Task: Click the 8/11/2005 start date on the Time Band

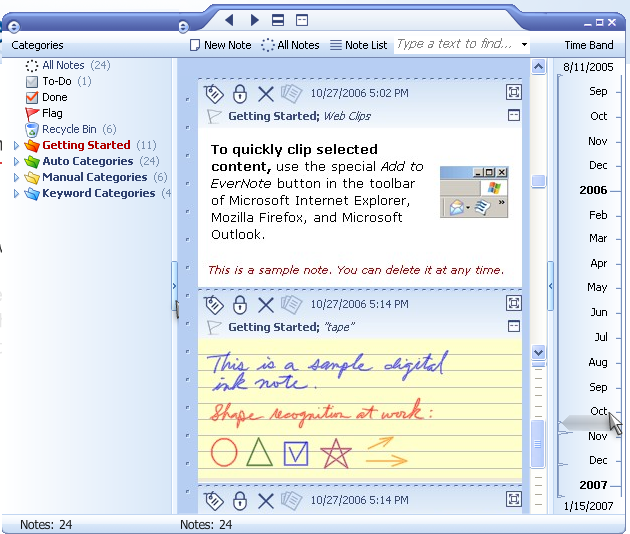Action: pyautogui.click(x=588, y=67)
